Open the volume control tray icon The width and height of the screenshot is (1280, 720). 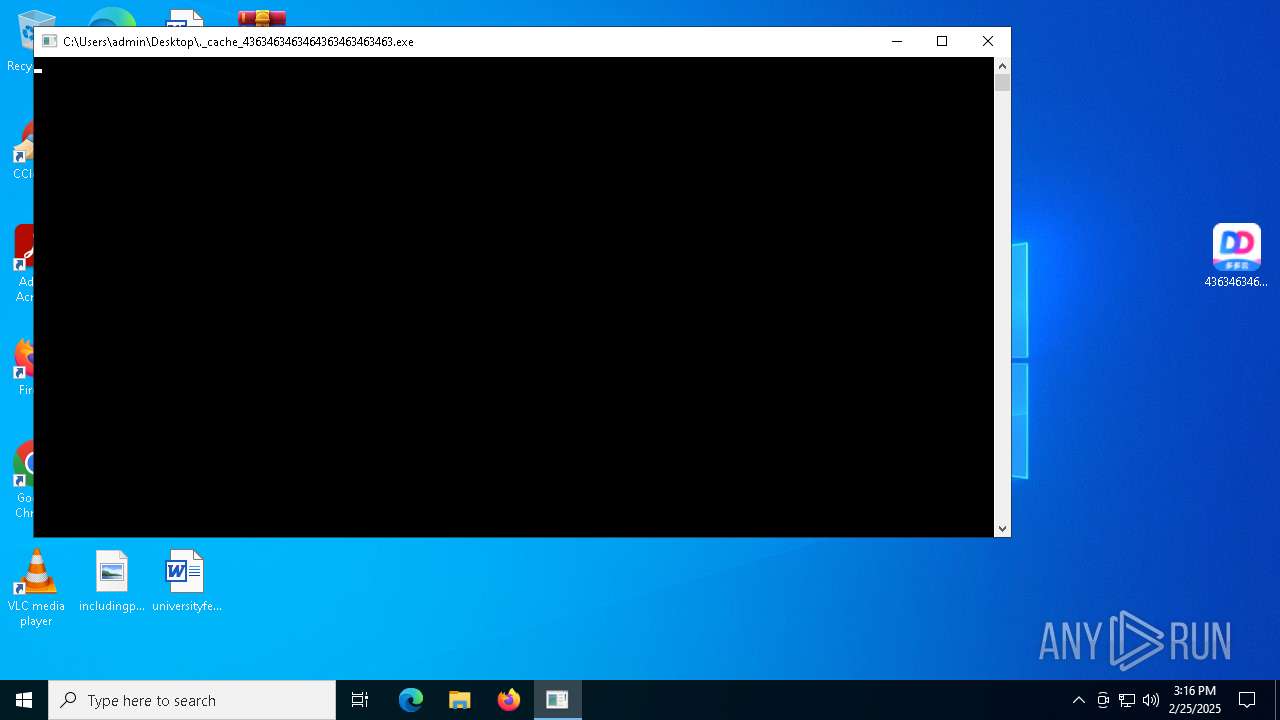coord(1151,700)
